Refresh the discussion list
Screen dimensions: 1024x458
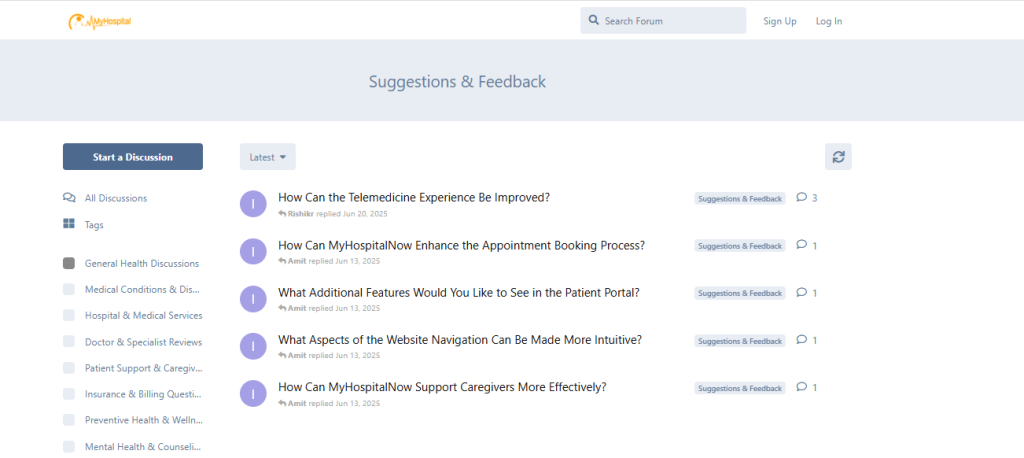tap(838, 157)
